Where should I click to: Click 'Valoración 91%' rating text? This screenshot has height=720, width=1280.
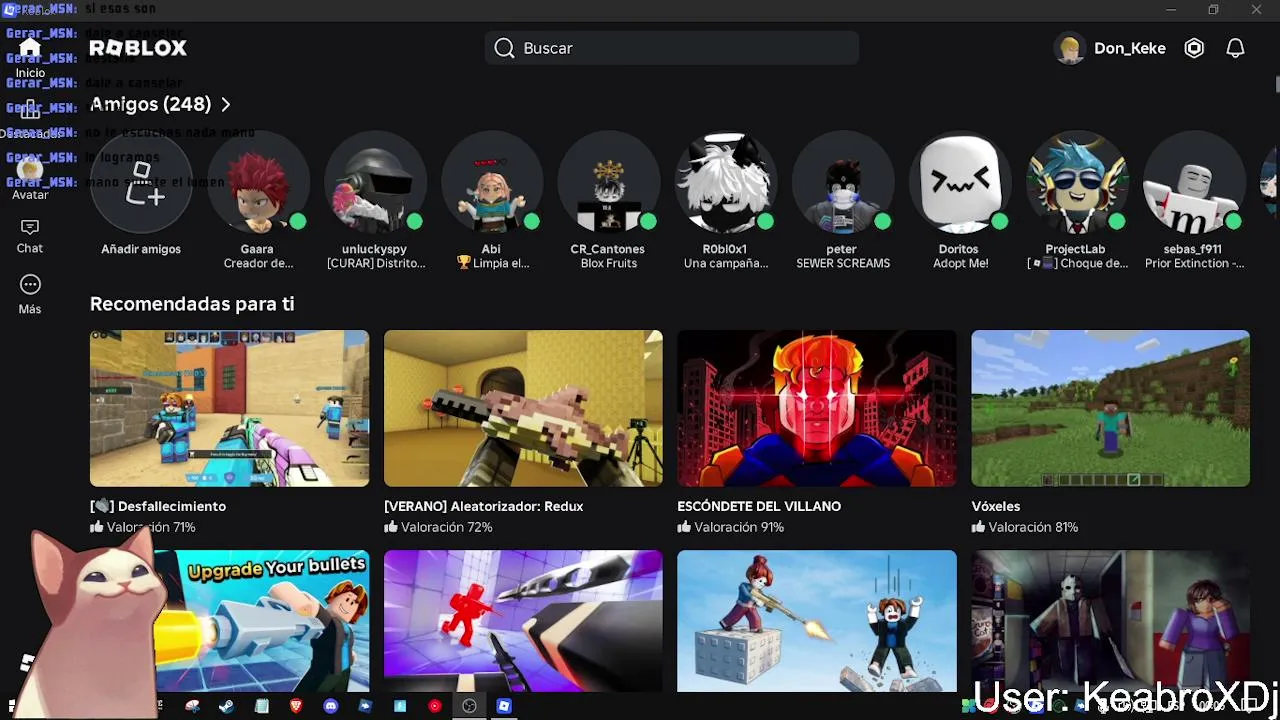click(739, 527)
